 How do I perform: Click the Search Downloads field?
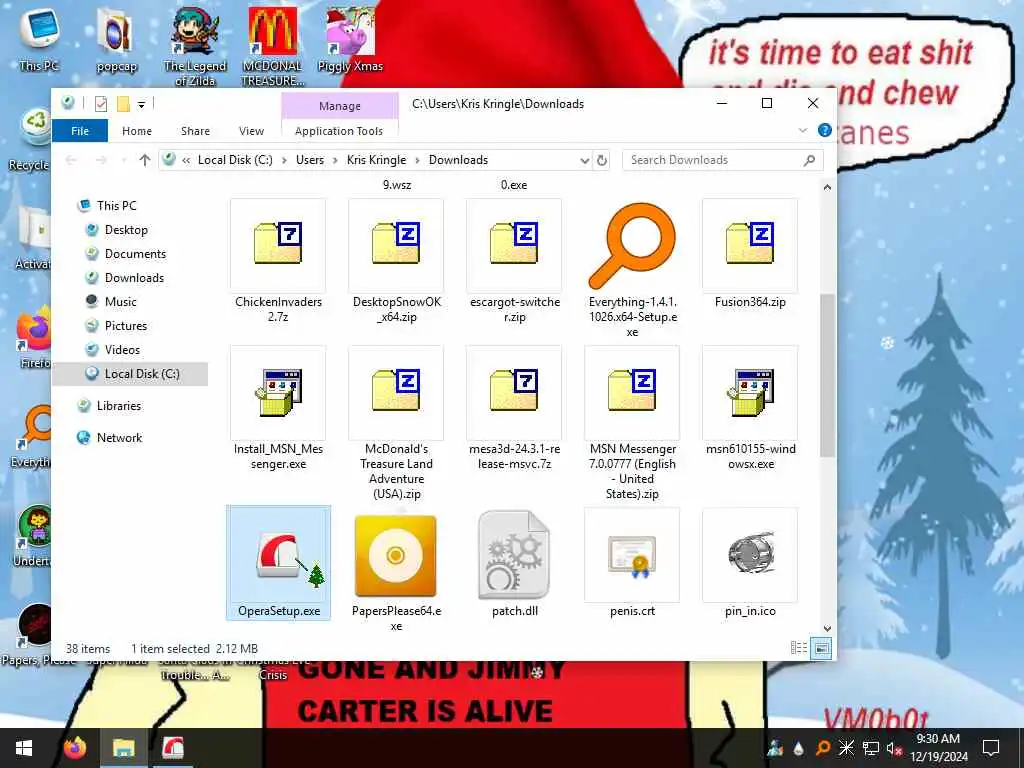coord(722,160)
